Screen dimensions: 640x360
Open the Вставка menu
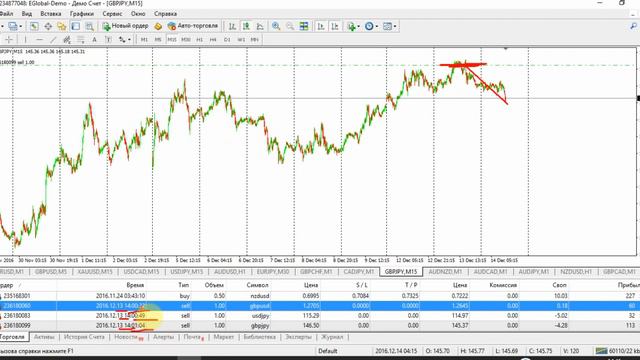51,13
